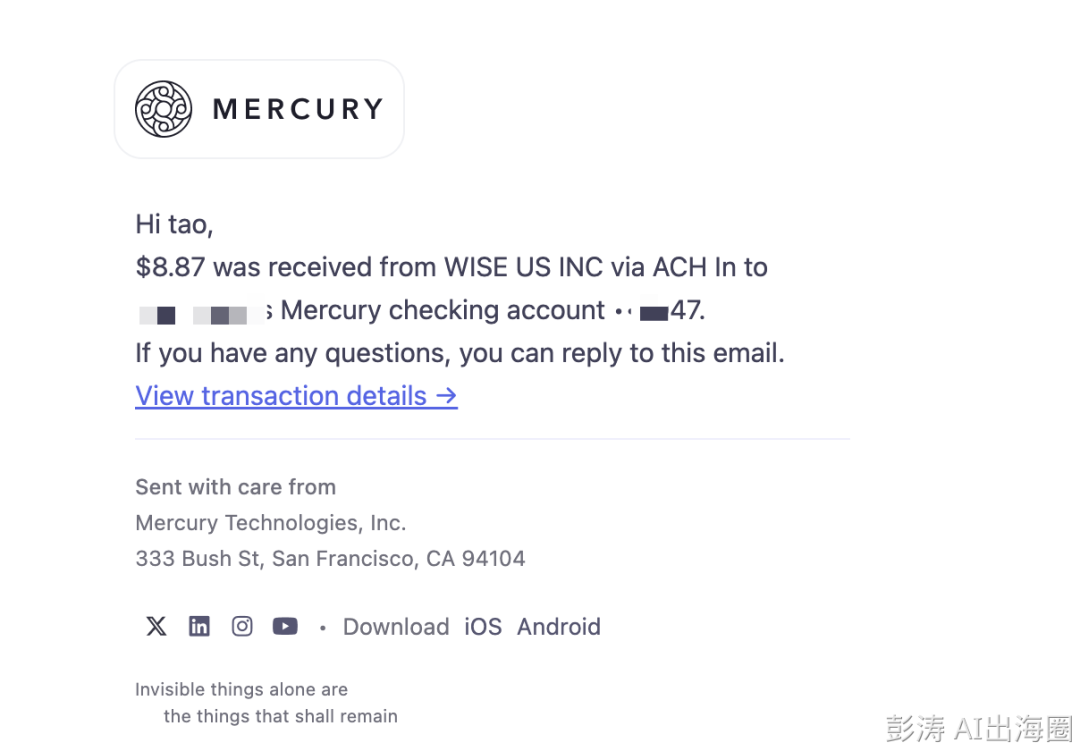Open the Android download link
1080x751 pixels.
tap(558, 626)
